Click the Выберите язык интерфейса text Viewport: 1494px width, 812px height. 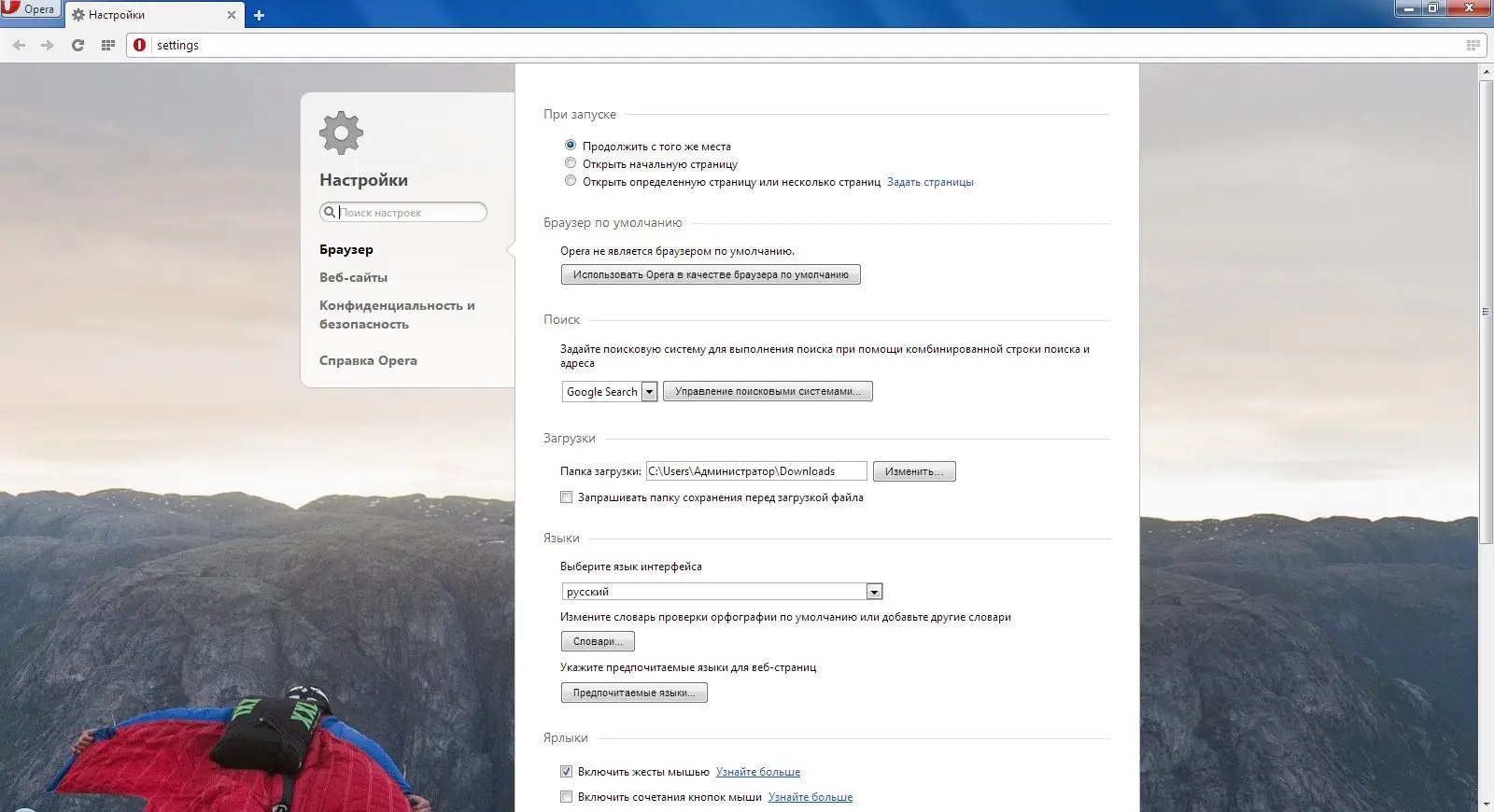click(x=630, y=567)
